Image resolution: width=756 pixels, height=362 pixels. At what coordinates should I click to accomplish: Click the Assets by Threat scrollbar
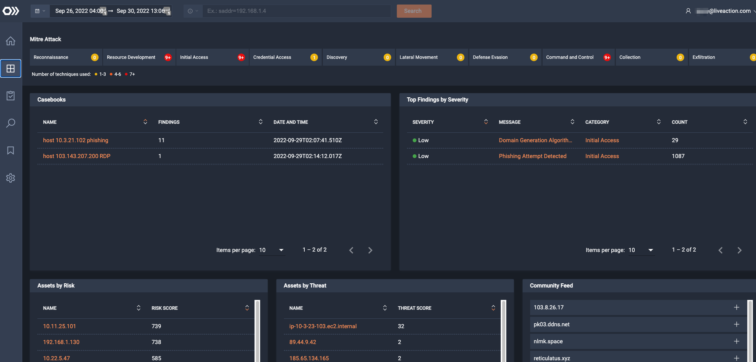coord(503,331)
